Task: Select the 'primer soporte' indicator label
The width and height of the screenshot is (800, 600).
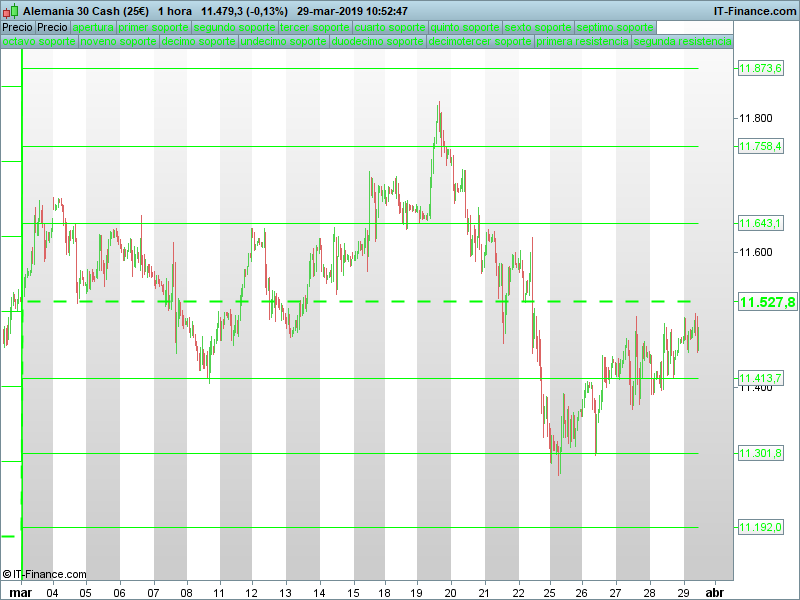Action: click(x=154, y=27)
